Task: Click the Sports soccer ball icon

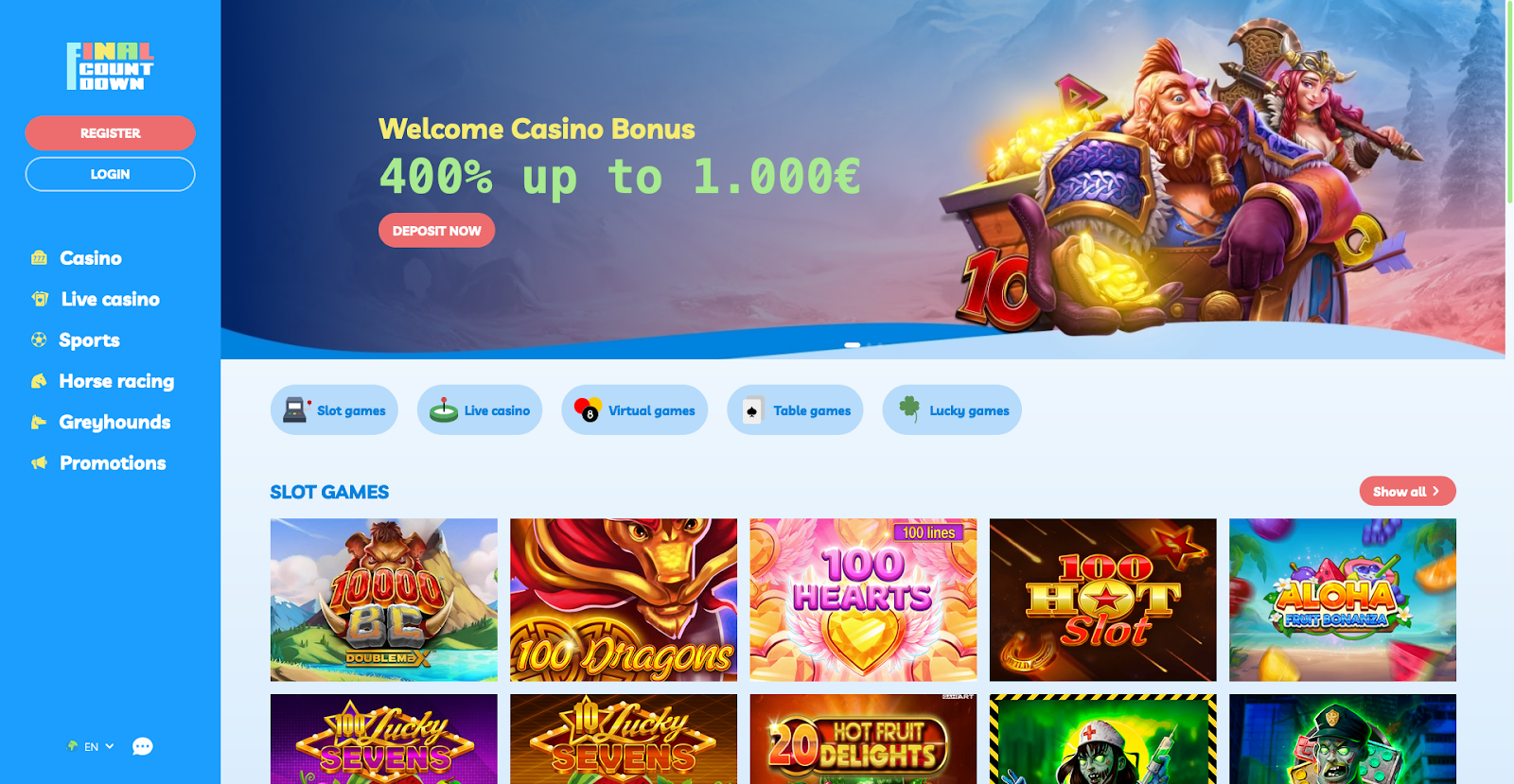Action: [x=39, y=340]
